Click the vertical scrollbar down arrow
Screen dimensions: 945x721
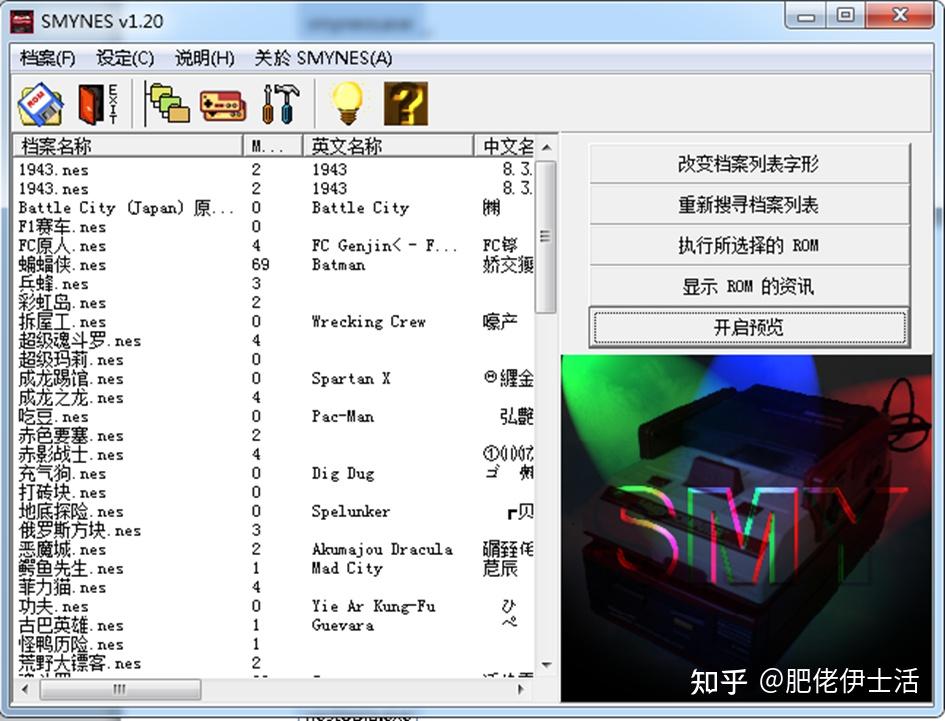pos(546,665)
